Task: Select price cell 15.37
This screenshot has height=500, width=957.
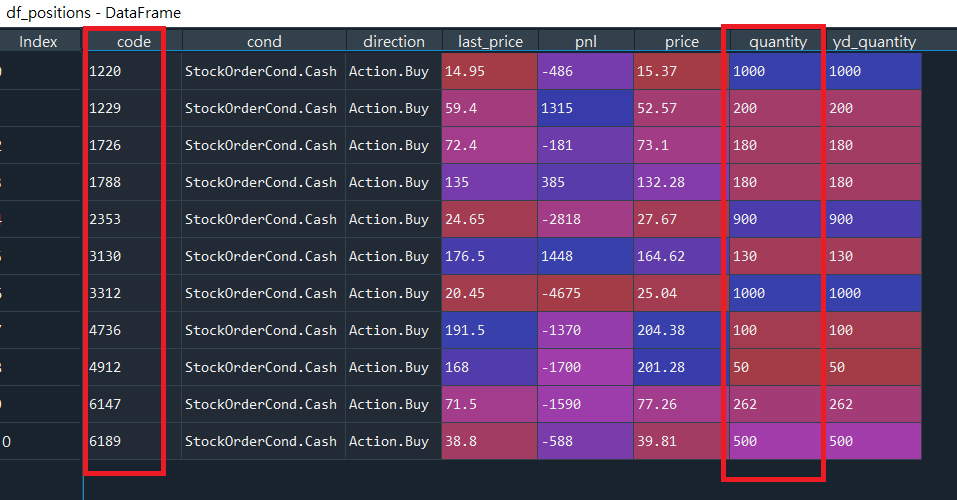Action: (682, 71)
